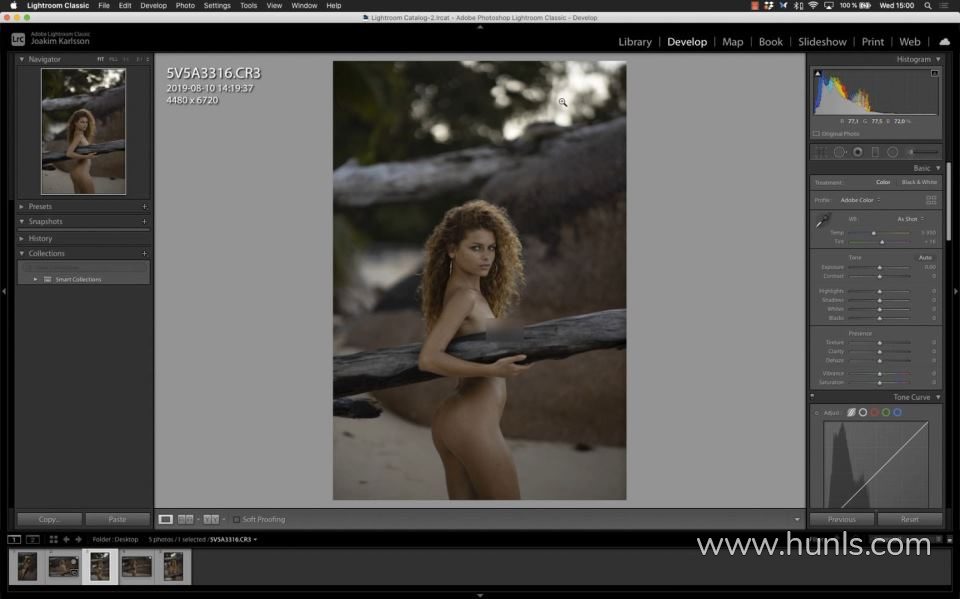Select the Crop Overlay tool
960x599 pixels.
pos(821,152)
